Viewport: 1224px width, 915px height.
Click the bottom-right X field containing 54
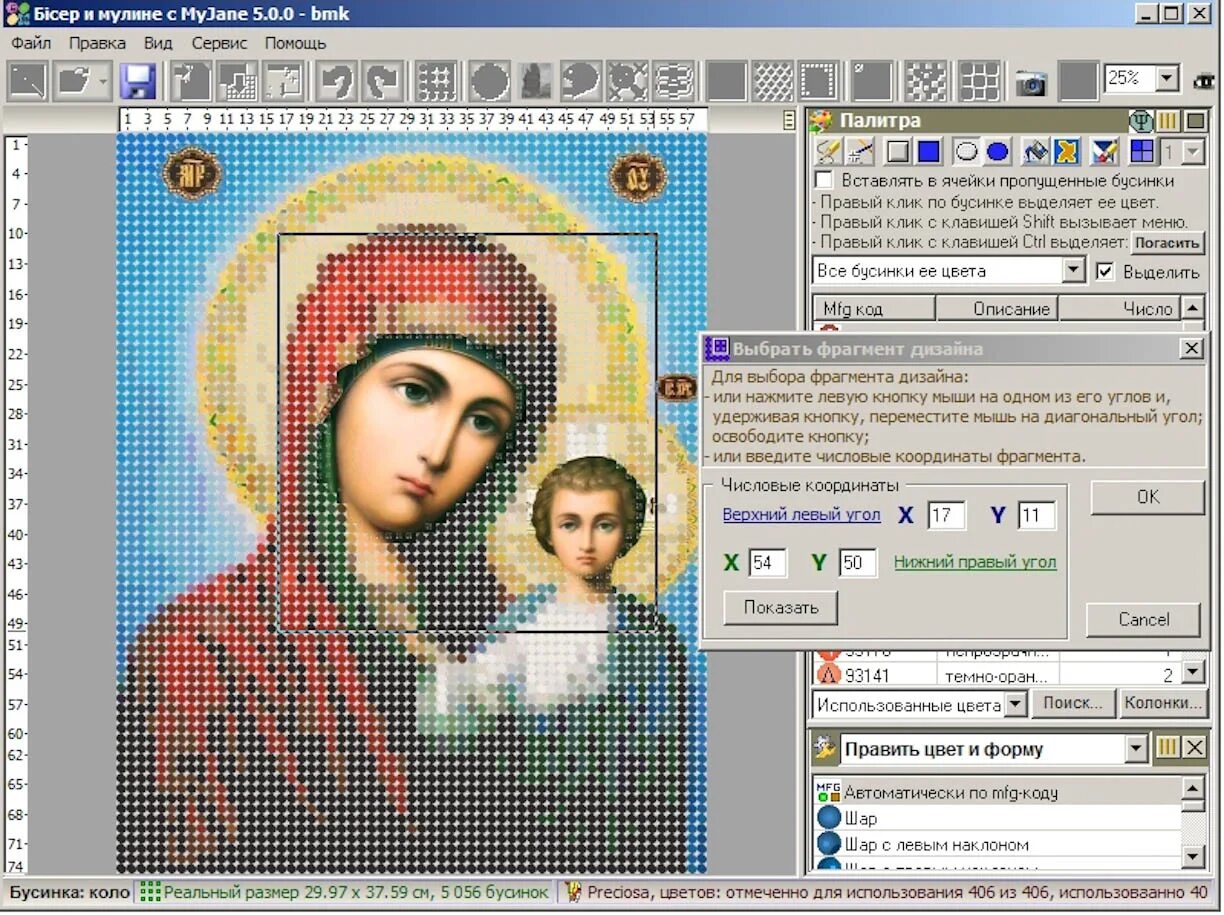click(767, 563)
